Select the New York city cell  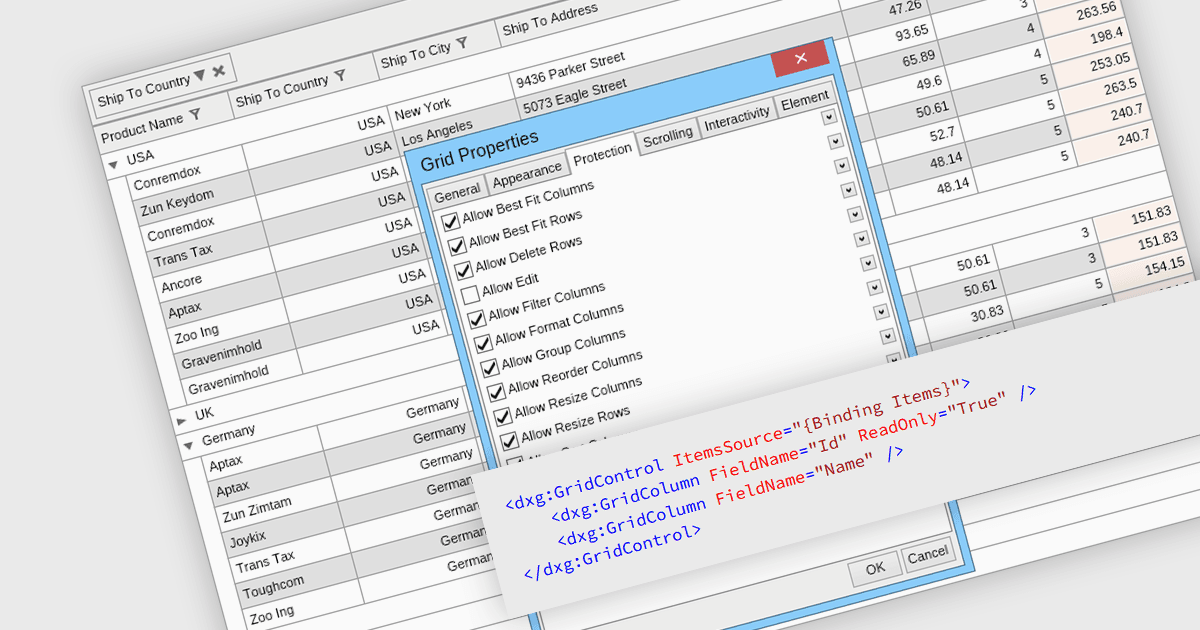423,108
